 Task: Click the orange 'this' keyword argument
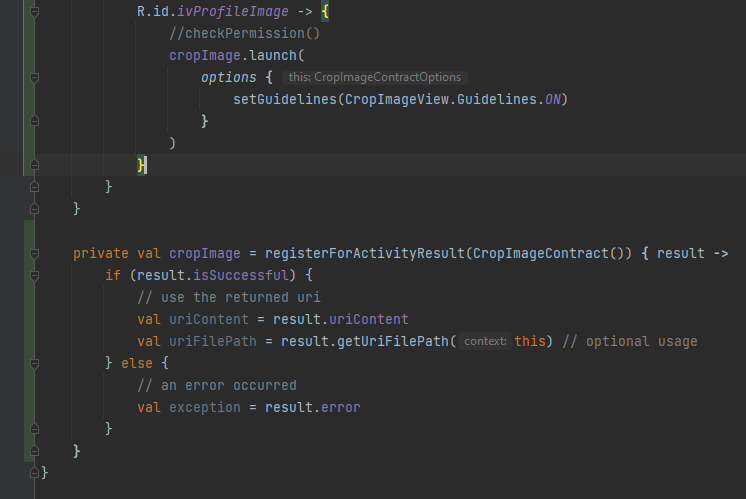[530, 341]
